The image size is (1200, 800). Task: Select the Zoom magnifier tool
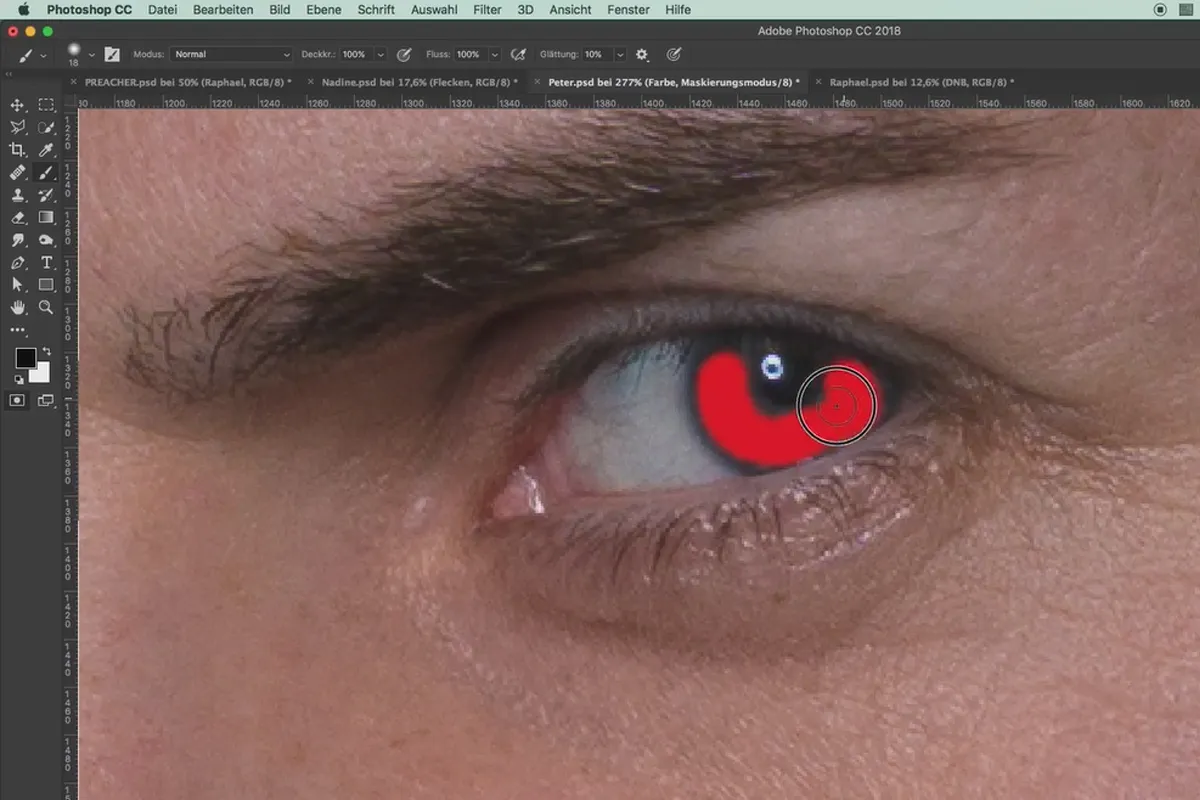coord(46,307)
